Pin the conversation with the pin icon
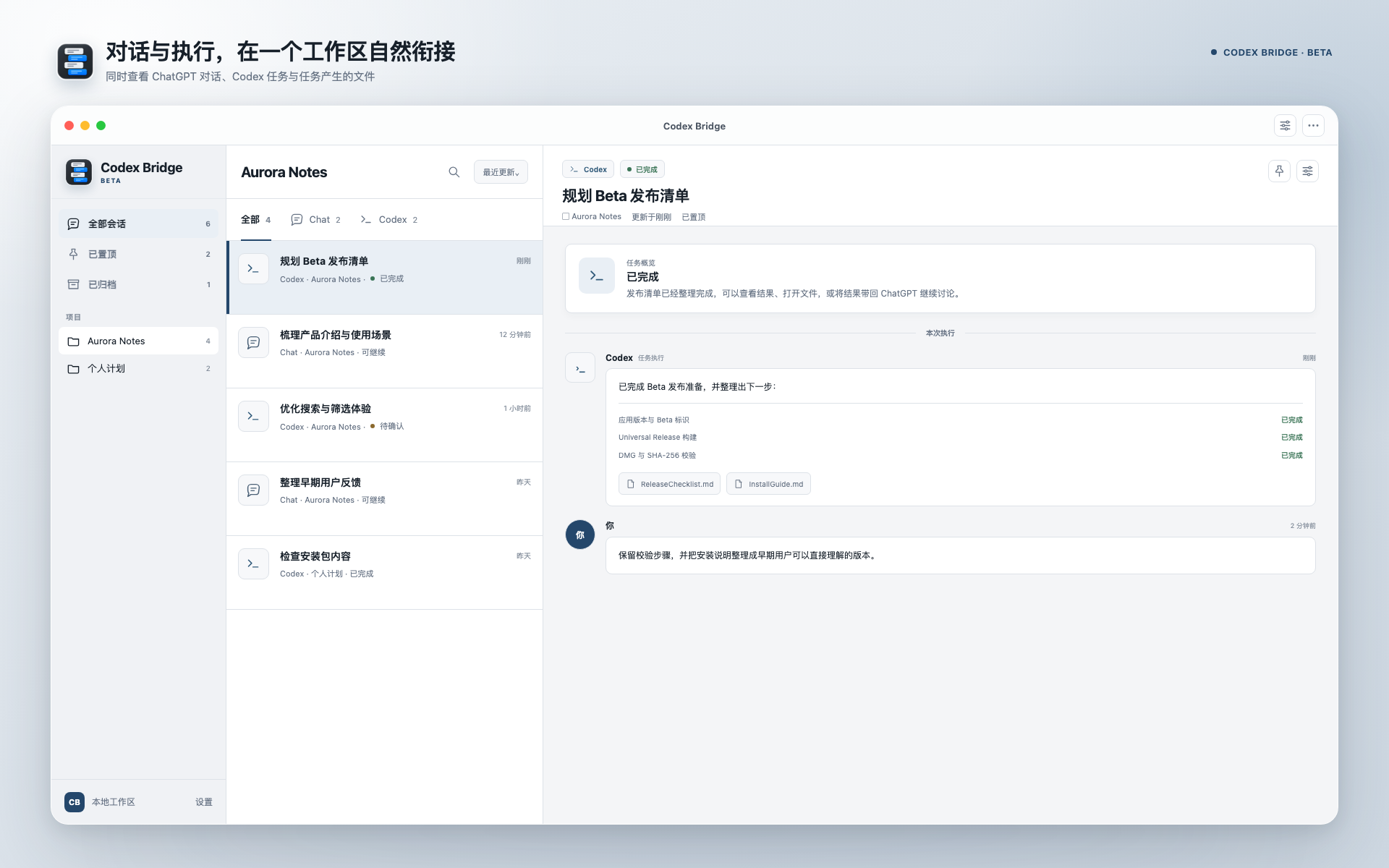Image resolution: width=1389 pixels, height=868 pixels. point(1279,171)
